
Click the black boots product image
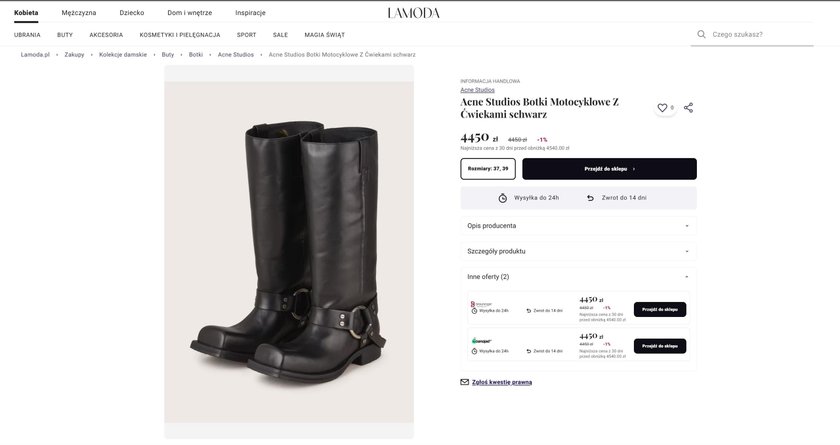tap(289, 252)
